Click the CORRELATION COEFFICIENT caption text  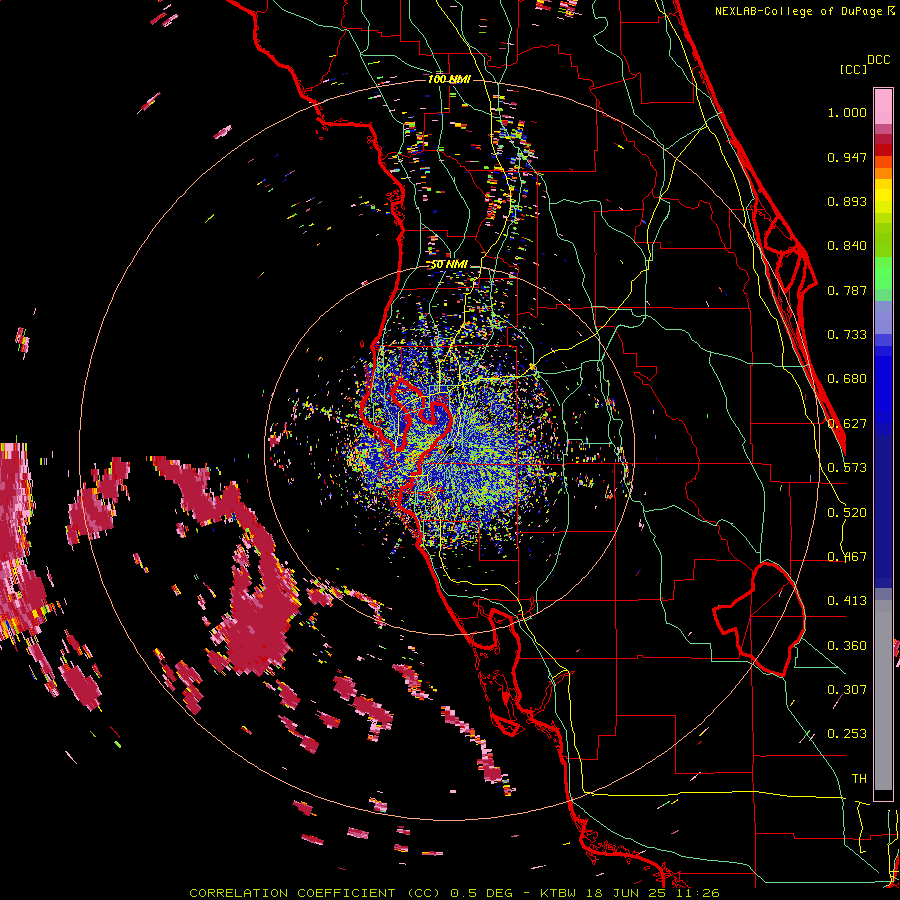tap(292, 893)
